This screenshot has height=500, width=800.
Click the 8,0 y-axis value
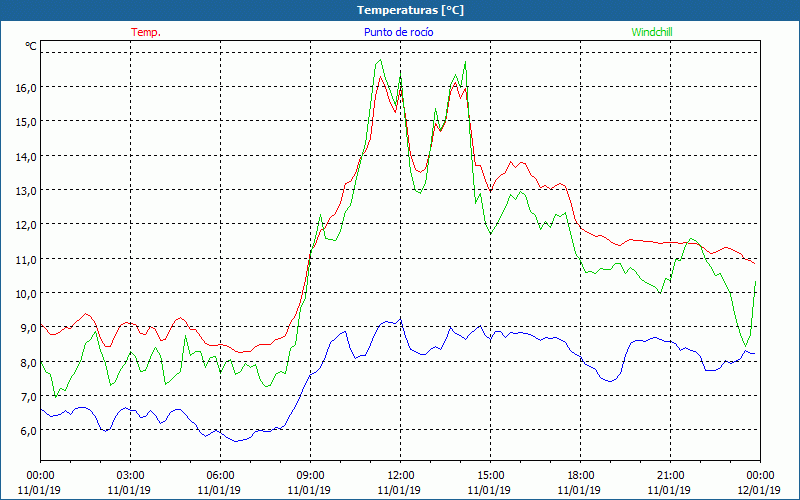click(29, 363)
